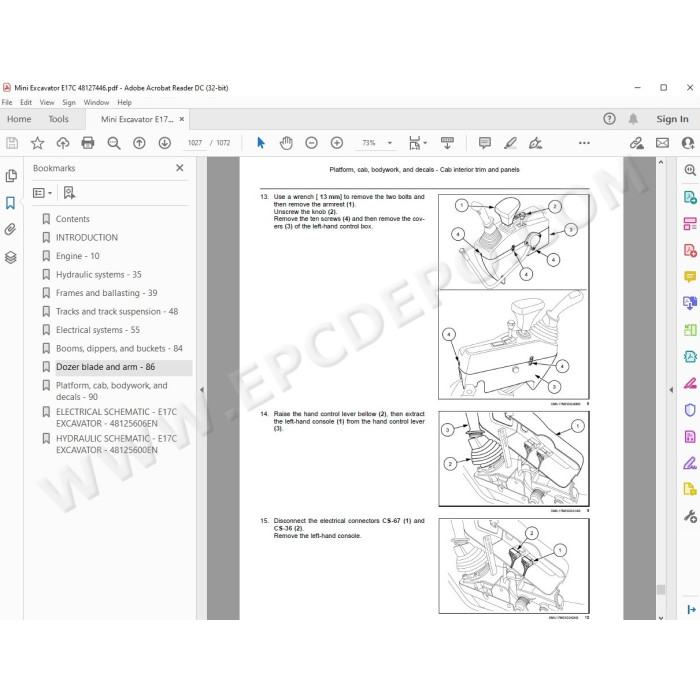
Task: Open the Export PDF tool in right pane
Action: point(690,197)
